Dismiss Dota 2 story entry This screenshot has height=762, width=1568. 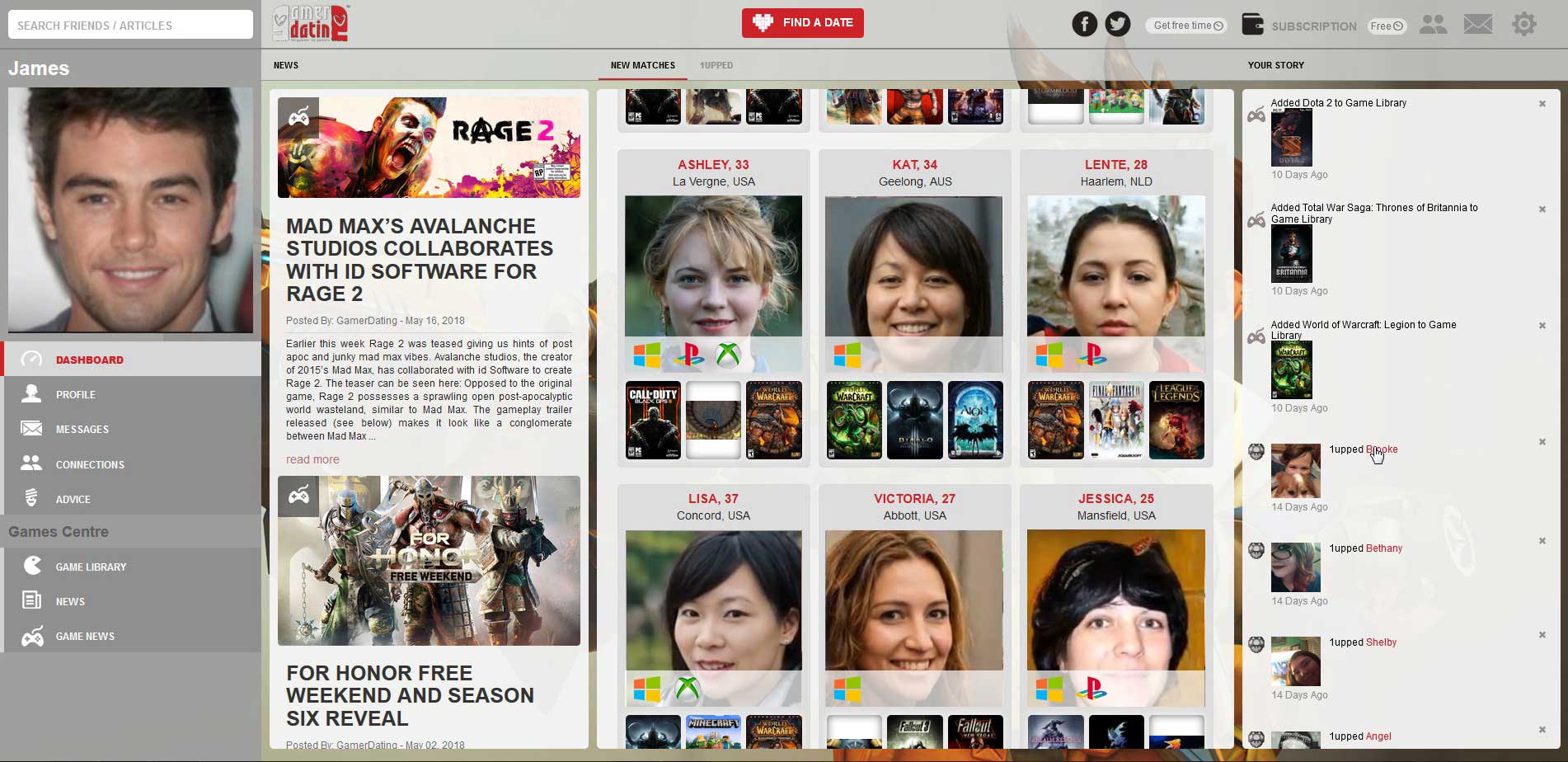[x=1542, y=104]
